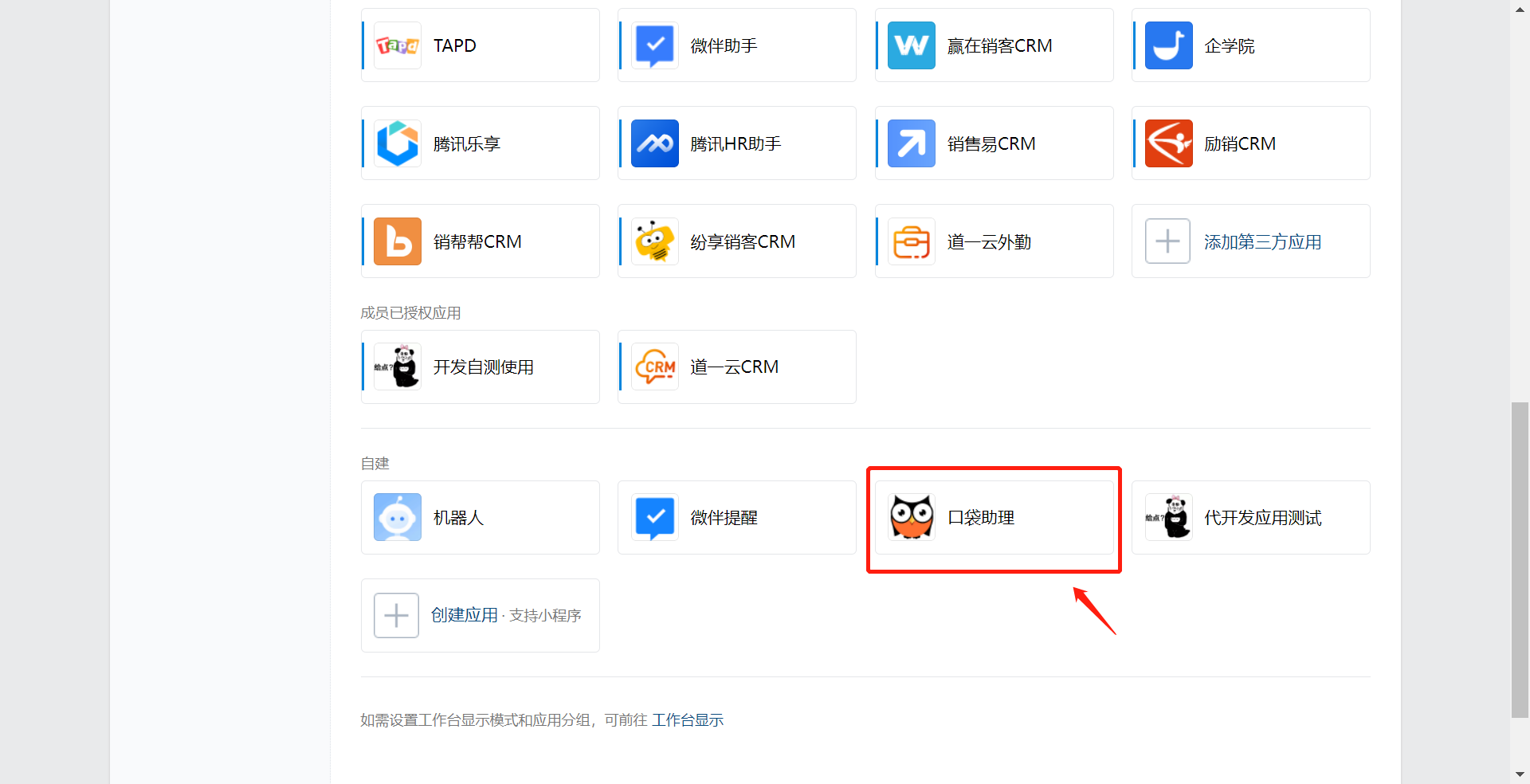
Task: Open the 腾讯乐享 hexagon icon
Action: point(398,143)
